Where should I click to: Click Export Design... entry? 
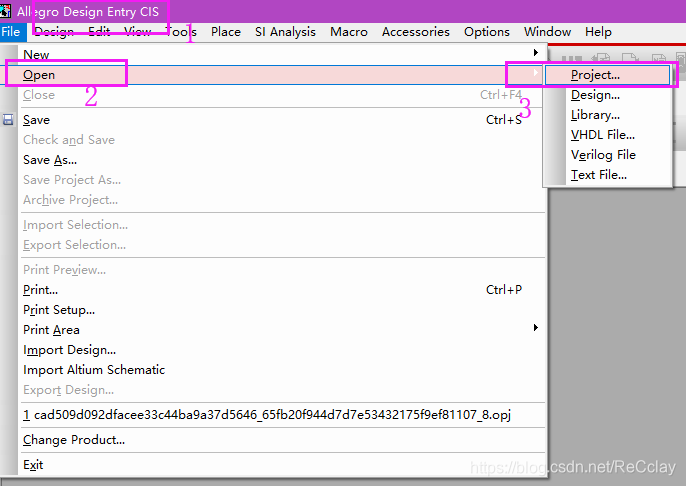click(282, 390)
